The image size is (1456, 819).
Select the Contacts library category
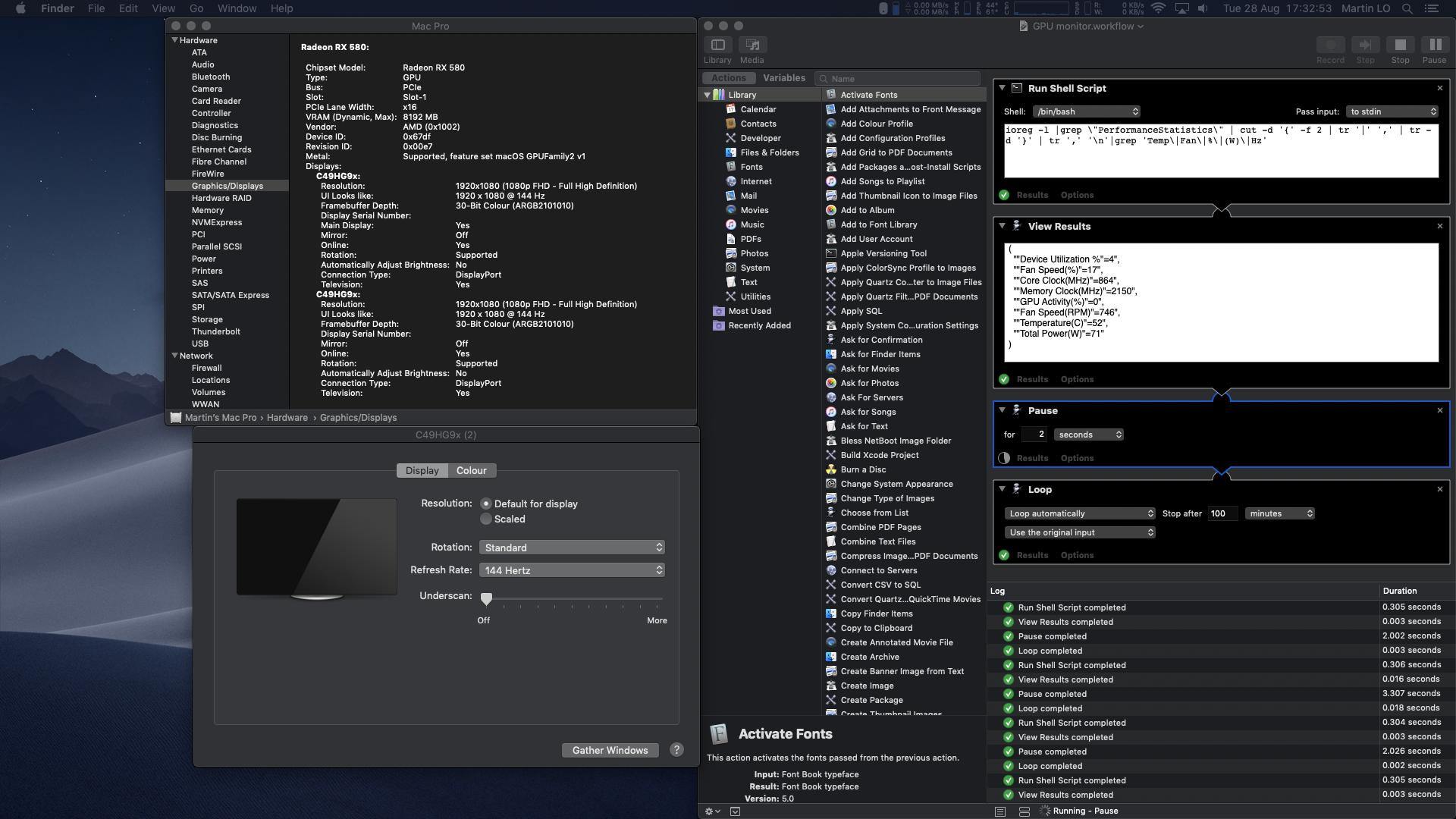[758, 124]
